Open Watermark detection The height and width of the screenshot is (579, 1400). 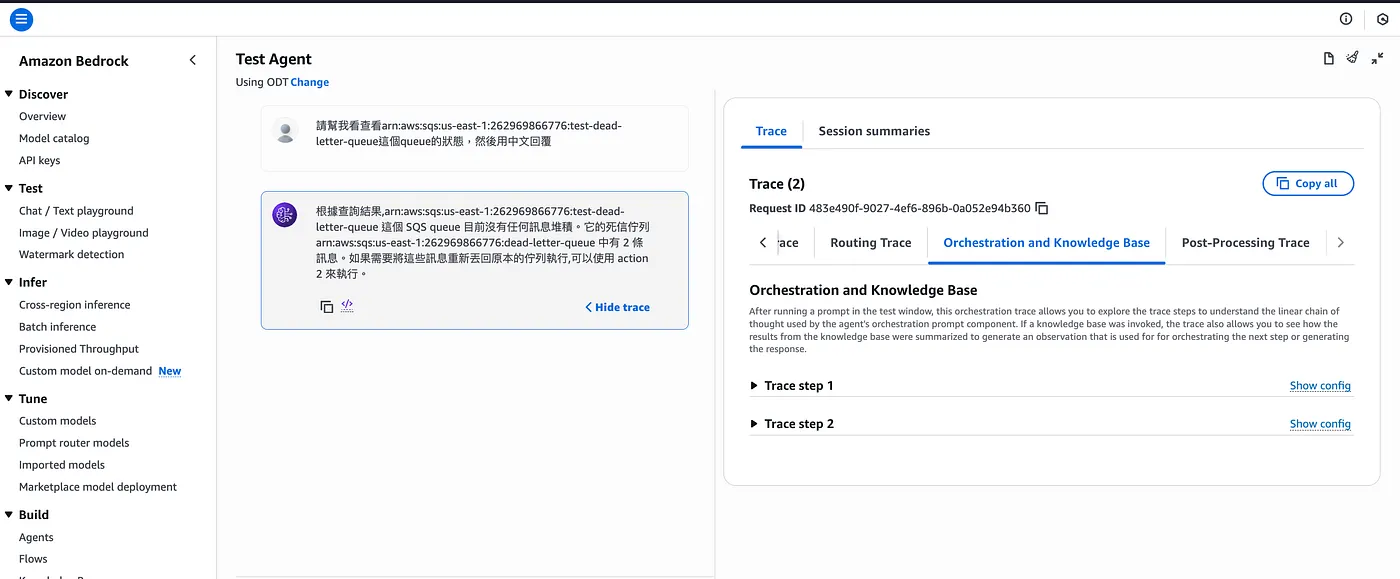tap(72, 255)
